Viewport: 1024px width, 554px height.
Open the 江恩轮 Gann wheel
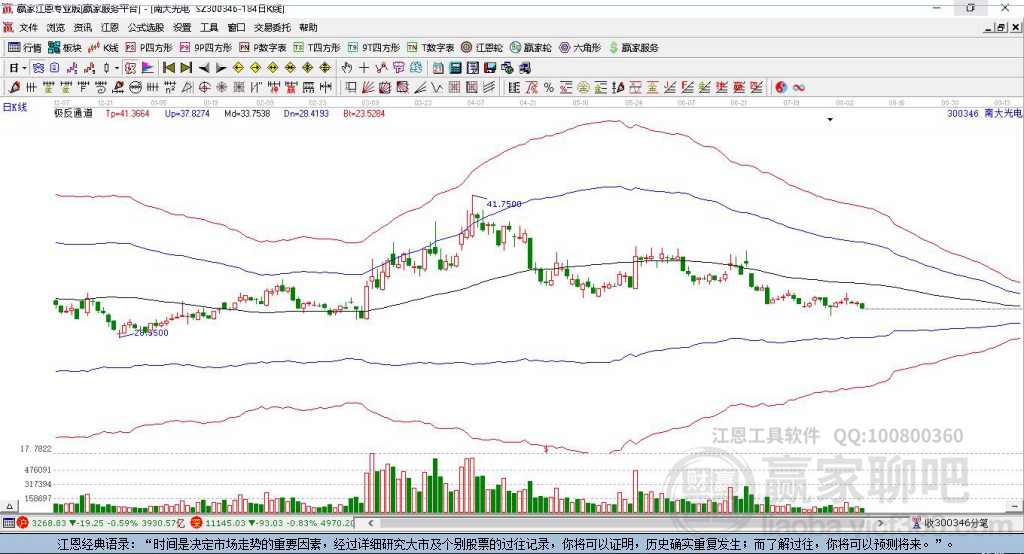482,48
